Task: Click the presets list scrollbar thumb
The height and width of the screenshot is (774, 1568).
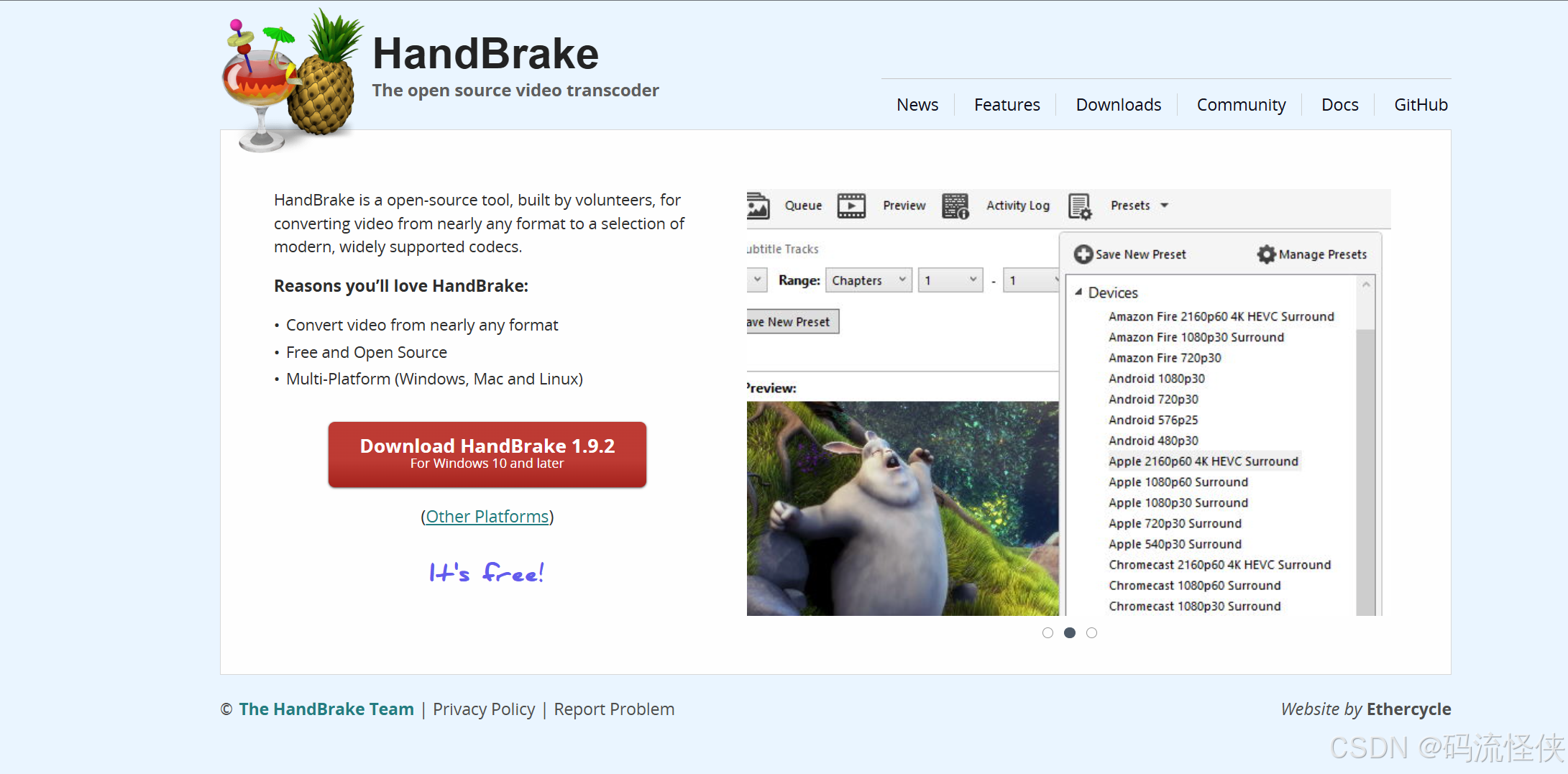Action: [x=1365, y=472]
